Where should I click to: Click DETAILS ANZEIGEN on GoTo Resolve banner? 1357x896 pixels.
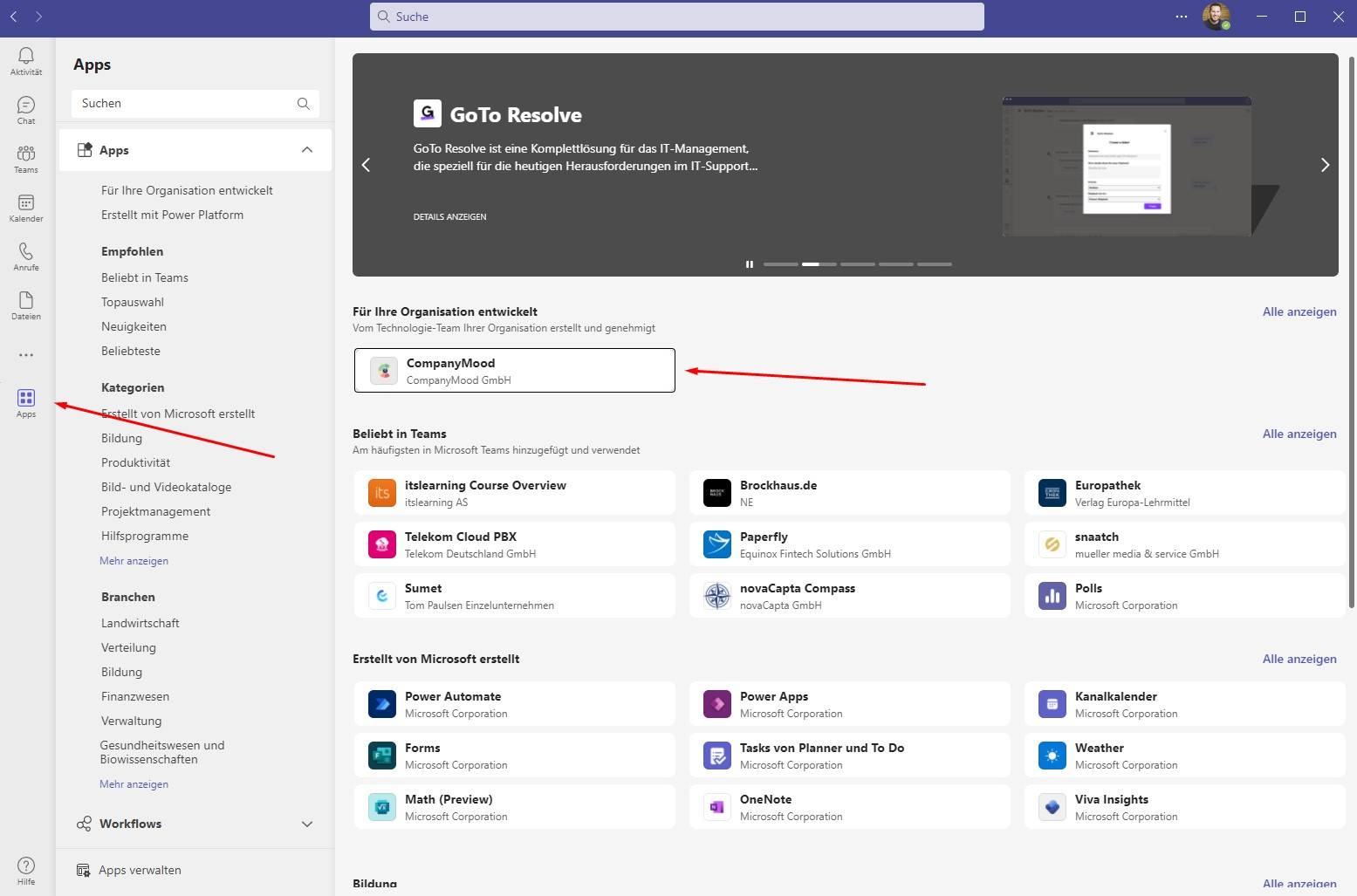[x=449, y=216]
